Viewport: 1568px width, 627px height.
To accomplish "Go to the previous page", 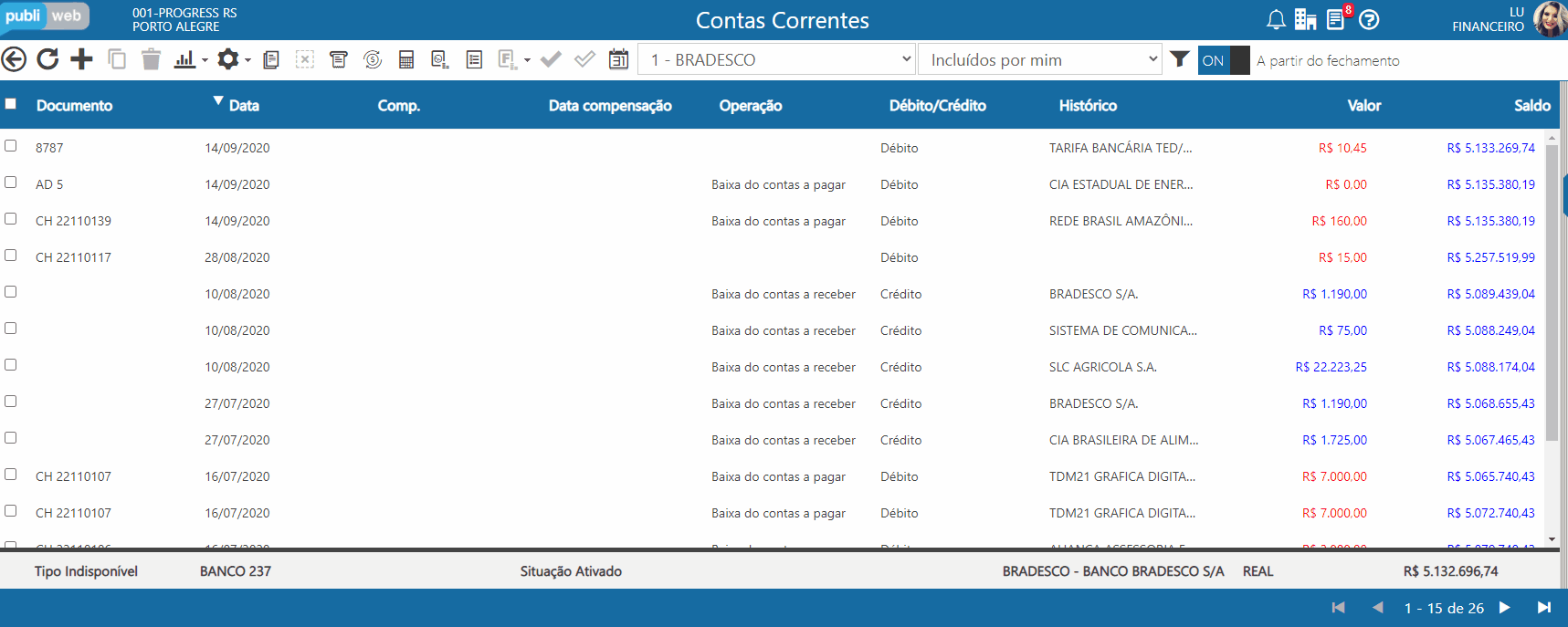I will pyautogui.click(x=1378, y=608).
